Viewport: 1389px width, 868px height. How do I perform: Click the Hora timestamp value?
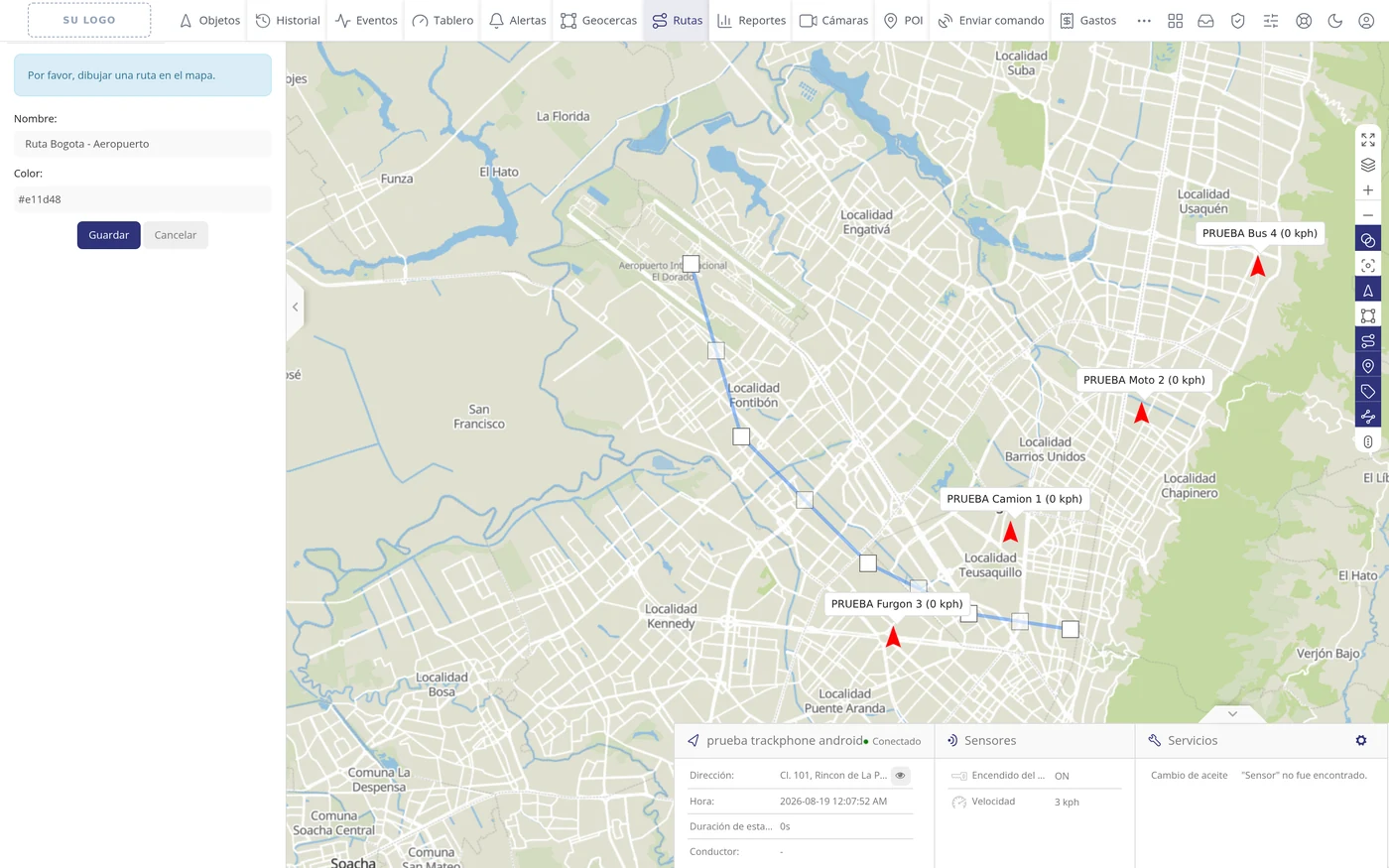coord(833,802)
